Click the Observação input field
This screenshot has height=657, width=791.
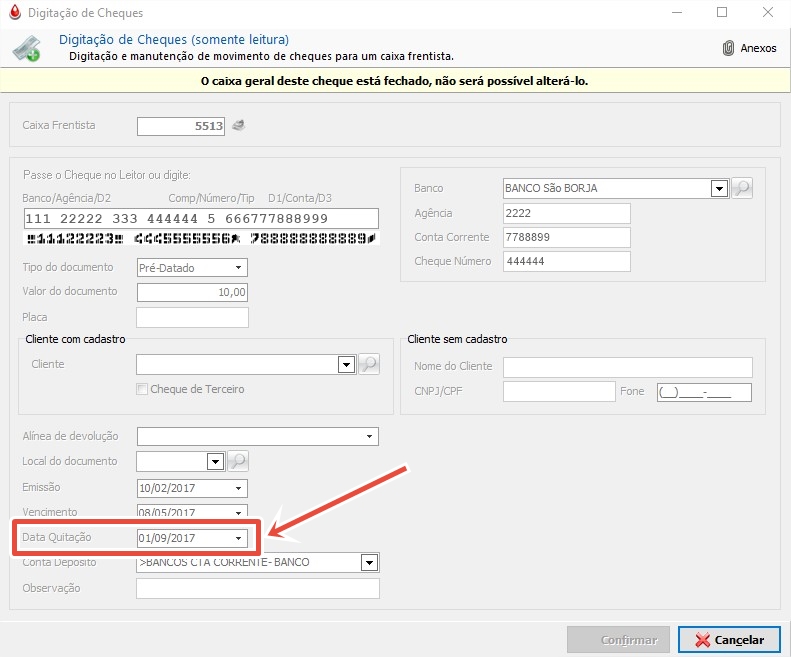click(258, 588)
